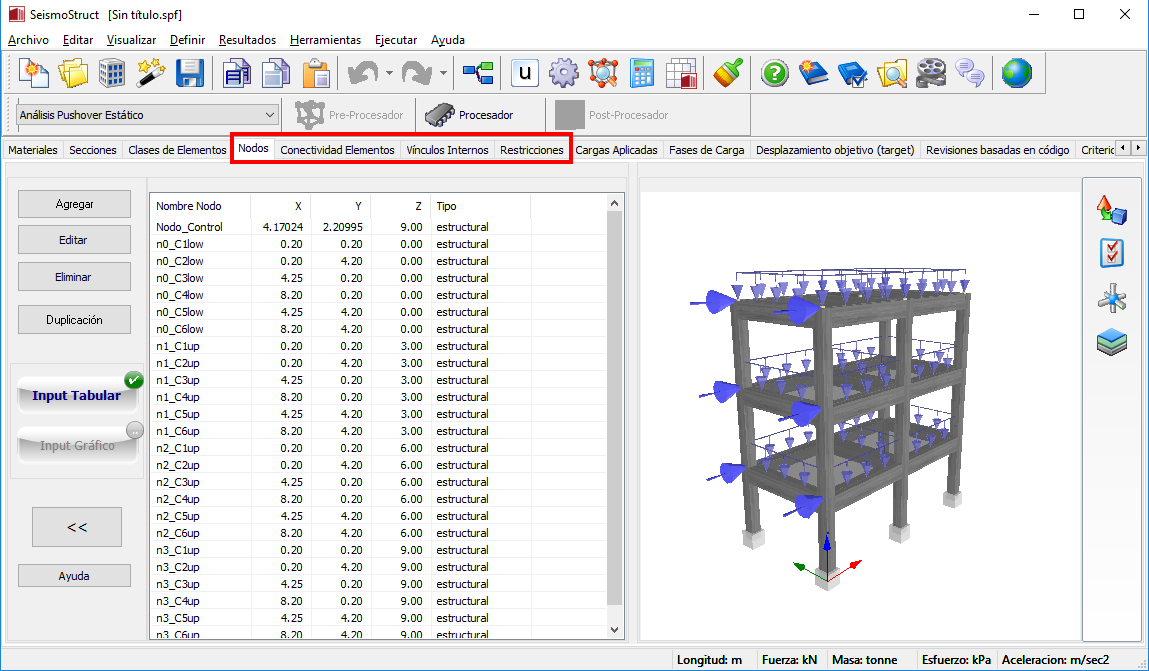Open the redo history dropdown arrow

click(x=443, y=73)
